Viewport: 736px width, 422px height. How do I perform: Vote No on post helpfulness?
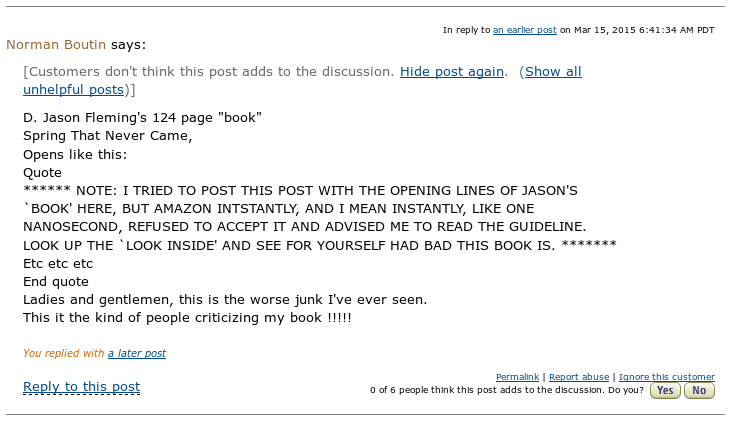pos(699,391)
